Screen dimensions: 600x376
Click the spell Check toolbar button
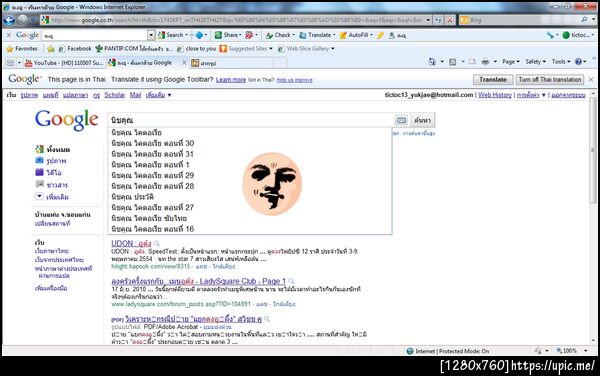(x=280, y=35)
